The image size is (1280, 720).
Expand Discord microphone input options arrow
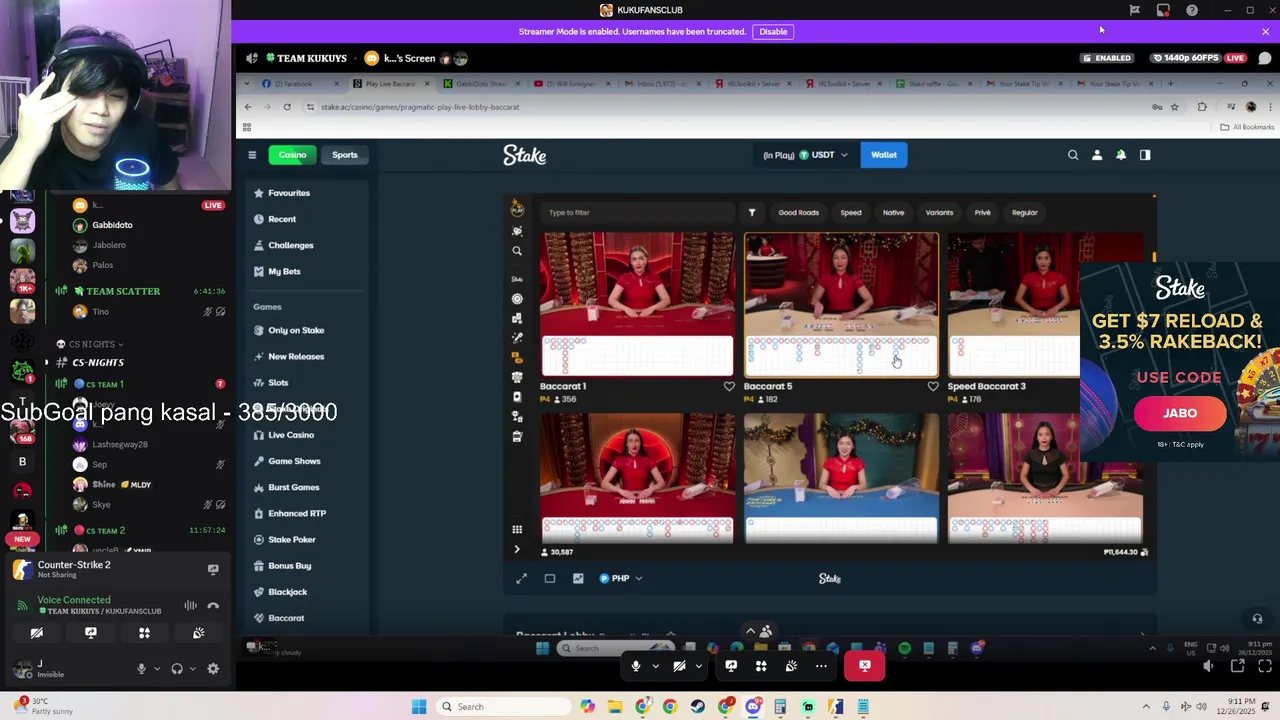(156, 669)
